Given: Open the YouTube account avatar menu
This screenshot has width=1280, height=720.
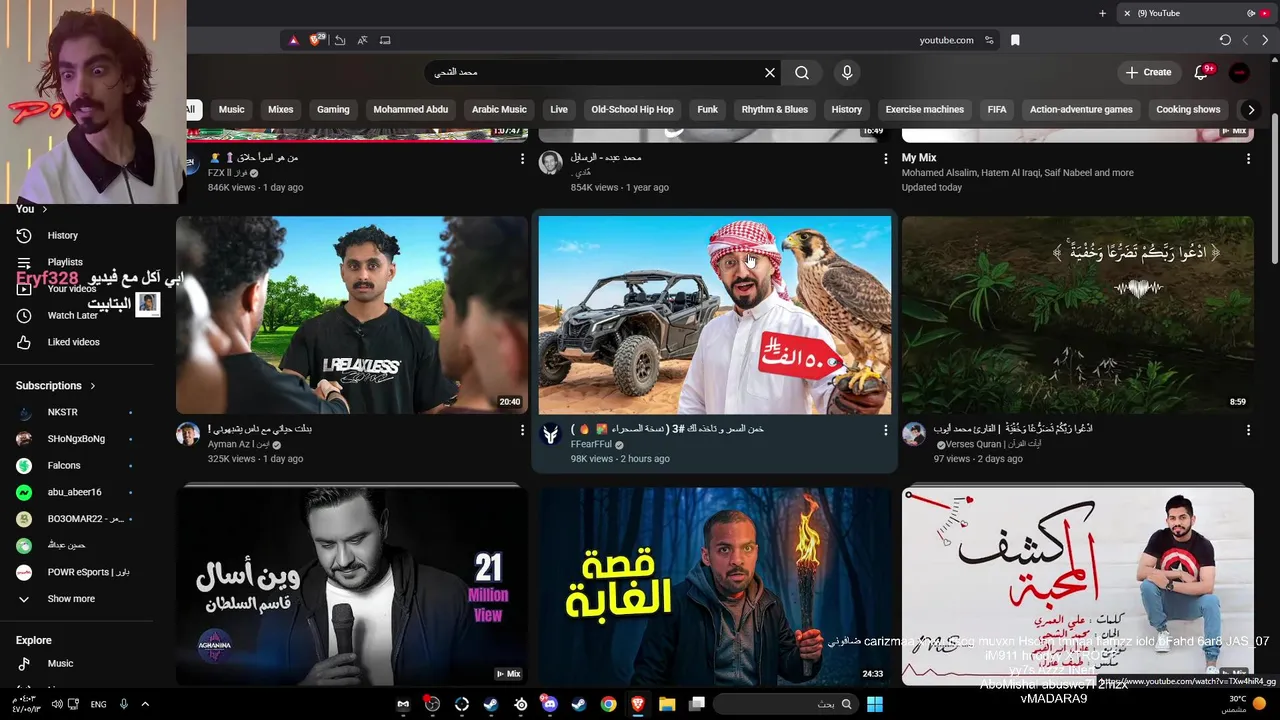Looking at the screenshot, I should (1239, 72).
